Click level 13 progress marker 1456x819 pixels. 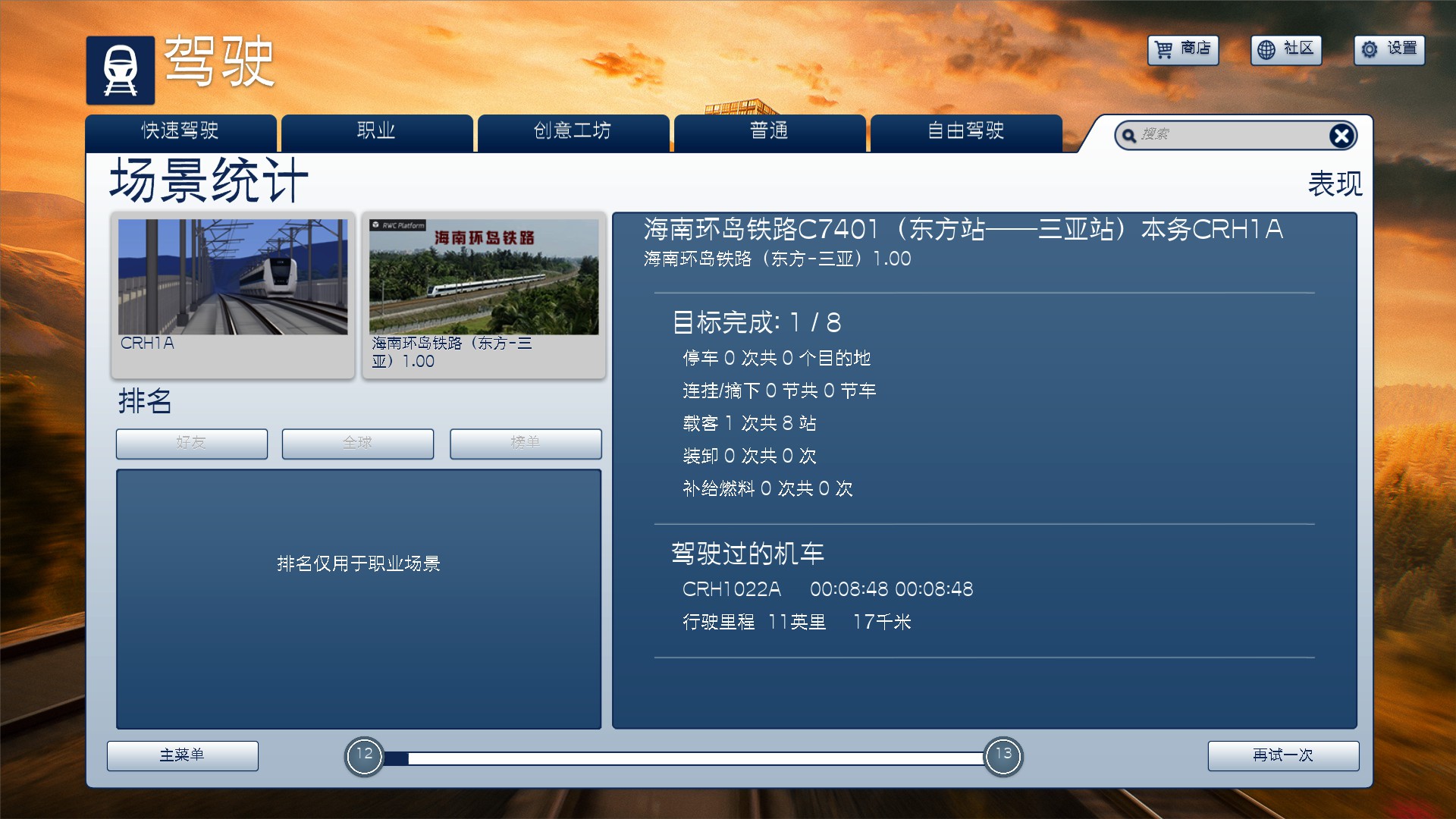1003,756
